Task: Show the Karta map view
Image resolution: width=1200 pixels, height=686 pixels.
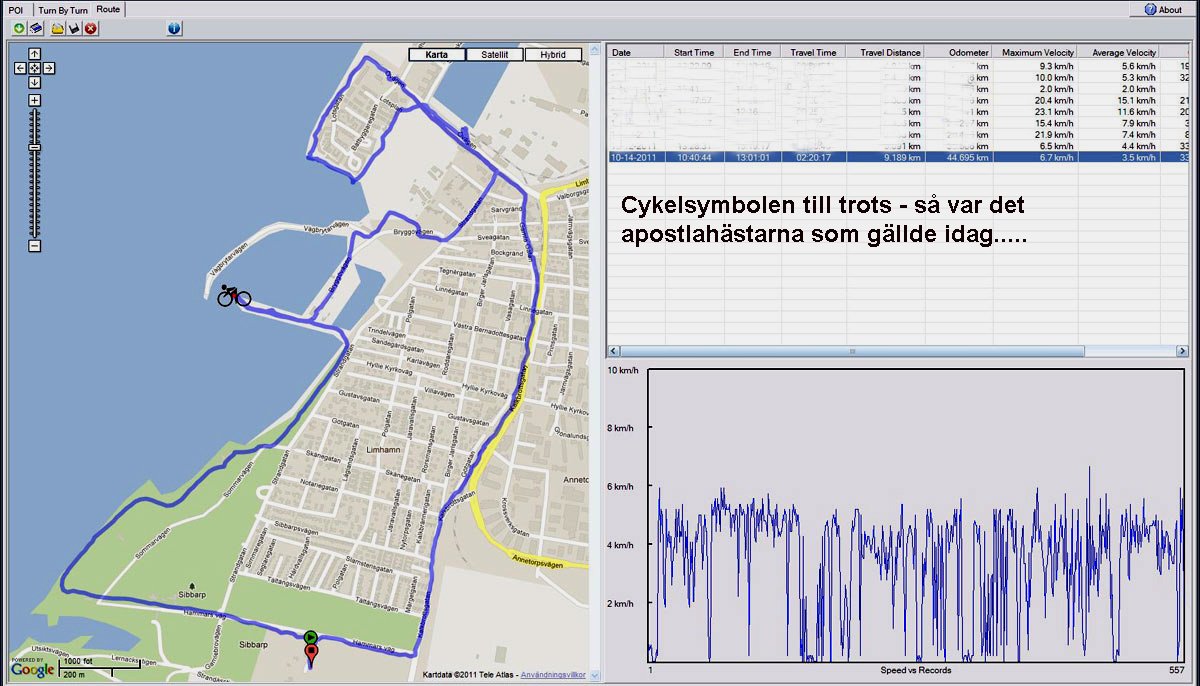Action: click(x=437, y=55)
